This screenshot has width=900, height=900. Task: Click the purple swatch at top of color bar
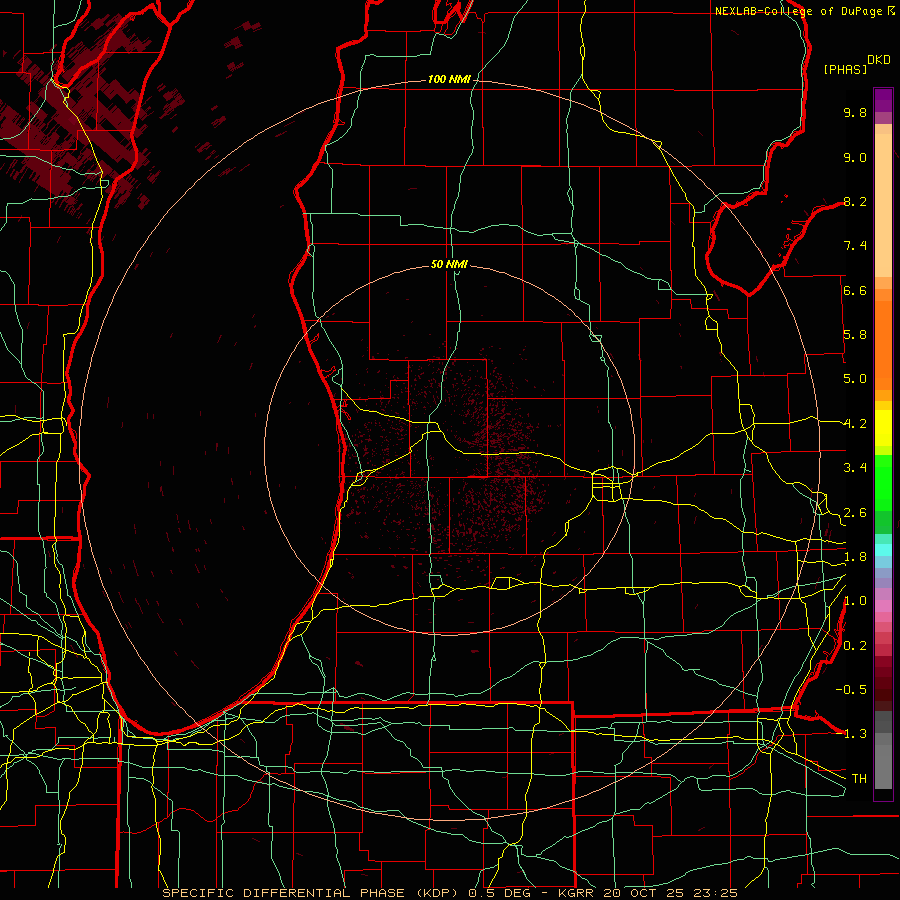click(883, 100)
